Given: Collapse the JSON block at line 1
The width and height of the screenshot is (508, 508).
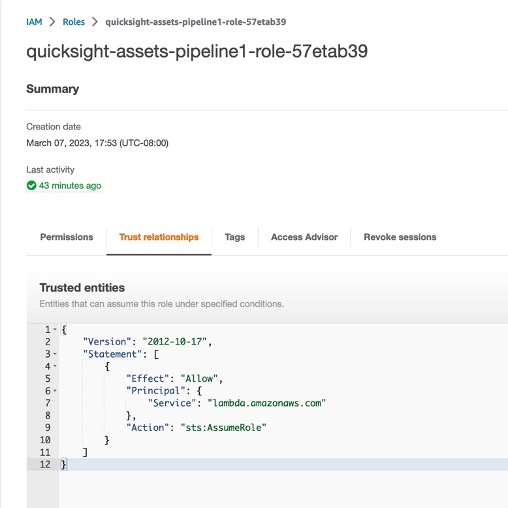Looking at the screenshot, I should (55, 330).
